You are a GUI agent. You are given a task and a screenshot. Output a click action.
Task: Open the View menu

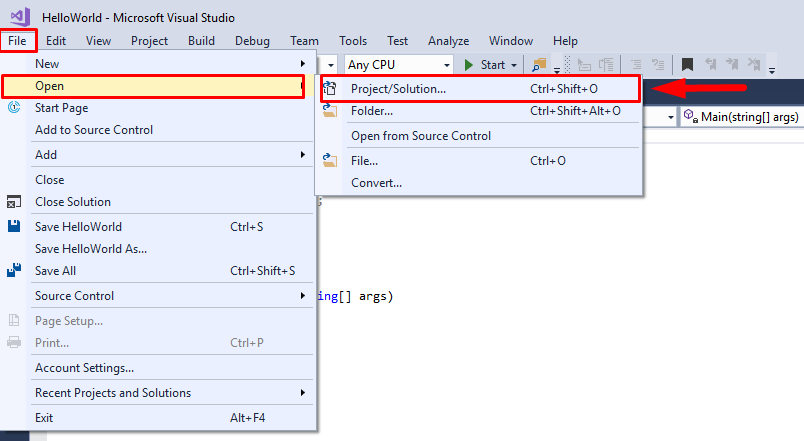[x=98, y=41]
